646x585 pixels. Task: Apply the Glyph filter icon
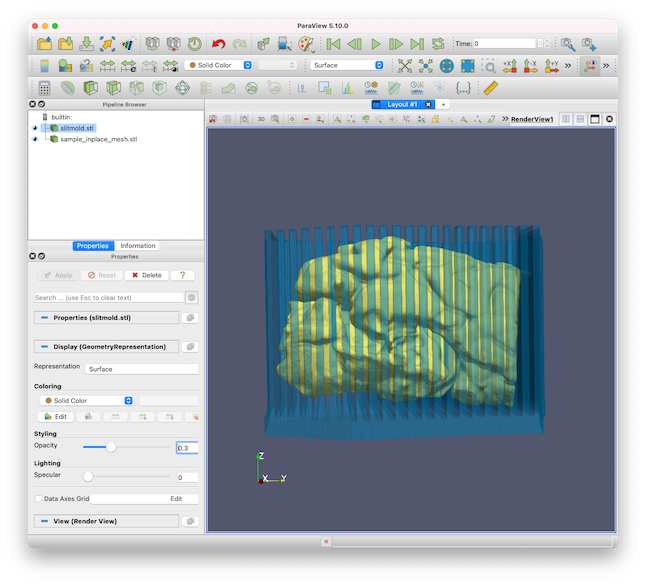point(183,88)
